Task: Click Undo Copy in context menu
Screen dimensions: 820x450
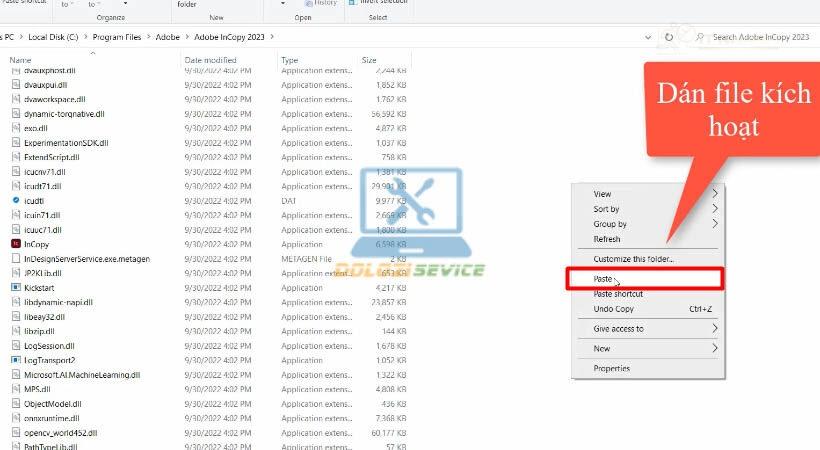Action: tap(615, 309)
